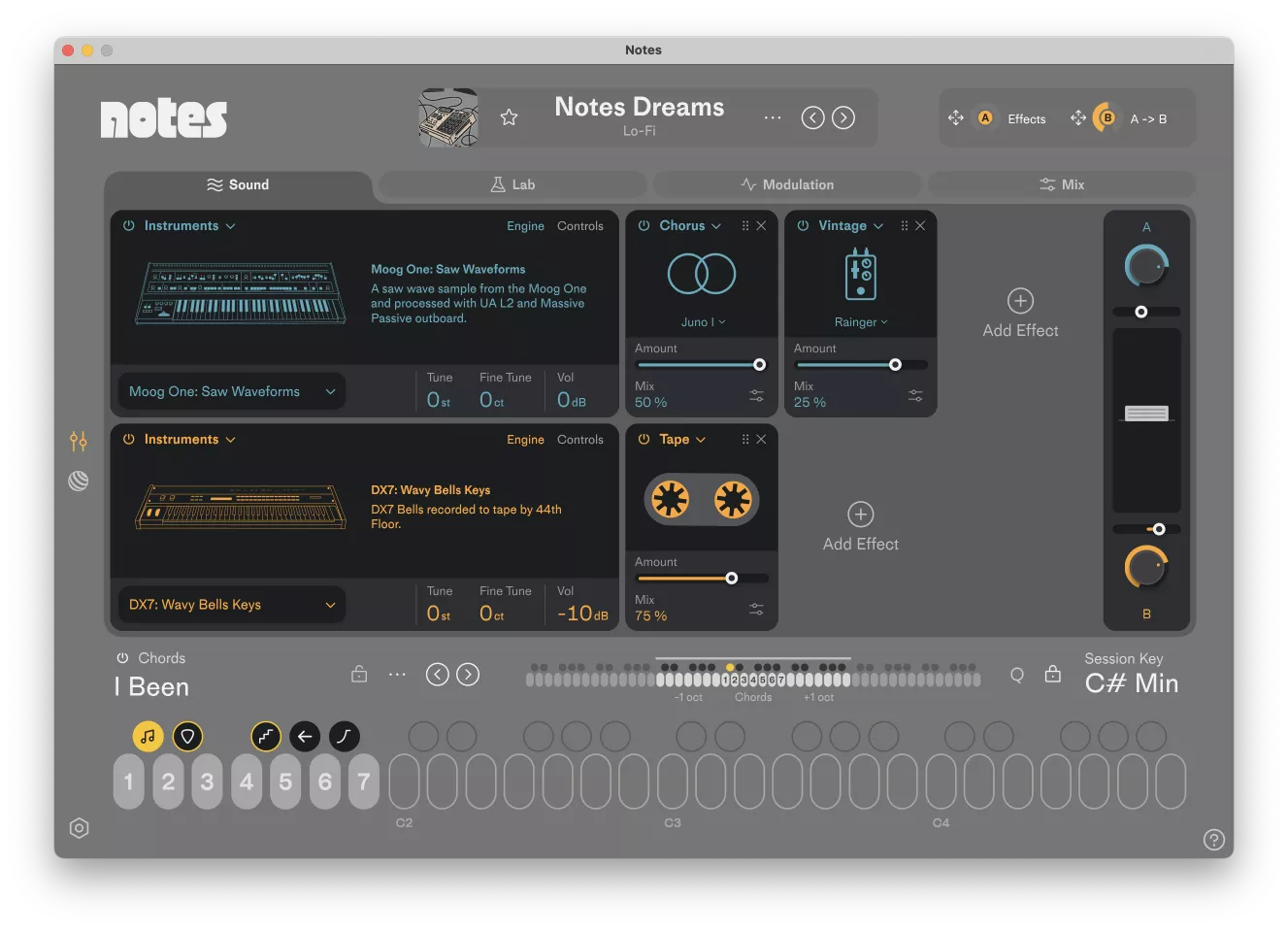Open the Juno I chorus mode selector
The image size is (1288, 930).
[x=701, y=320]
